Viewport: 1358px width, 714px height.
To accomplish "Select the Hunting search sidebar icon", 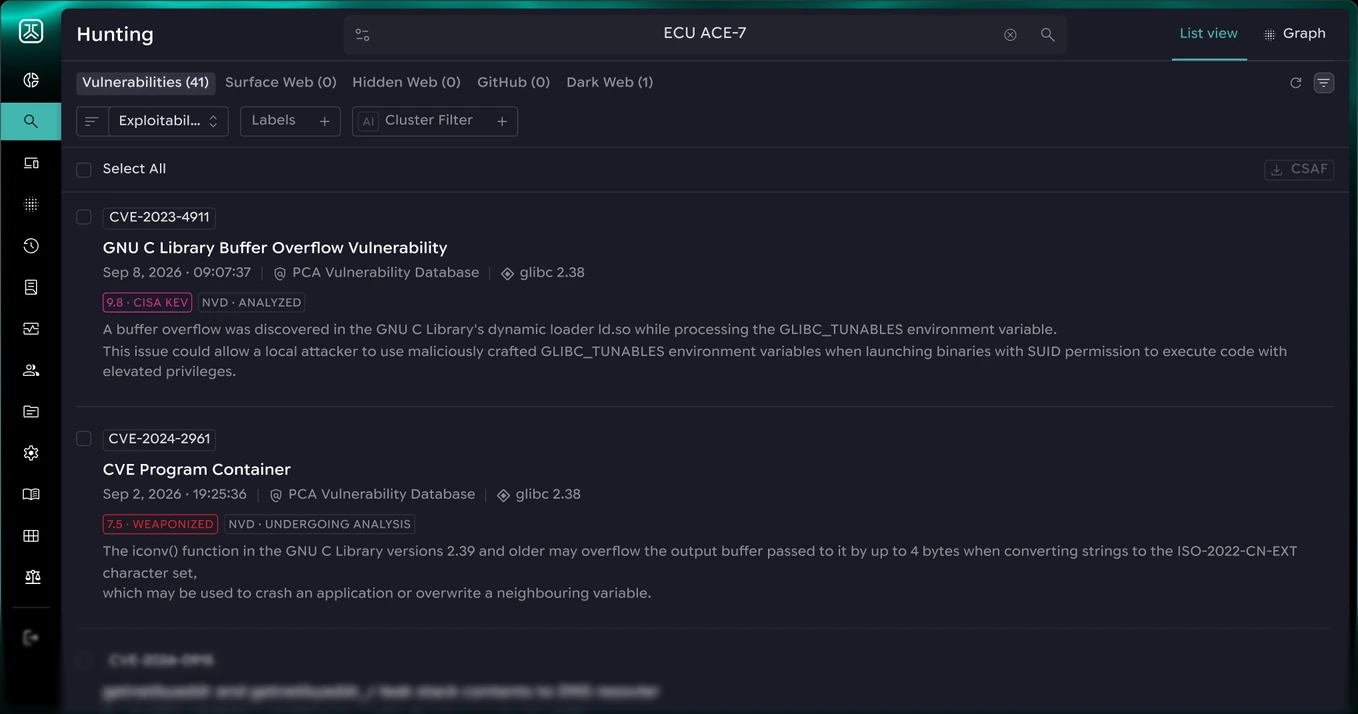I will coord(31,121).
